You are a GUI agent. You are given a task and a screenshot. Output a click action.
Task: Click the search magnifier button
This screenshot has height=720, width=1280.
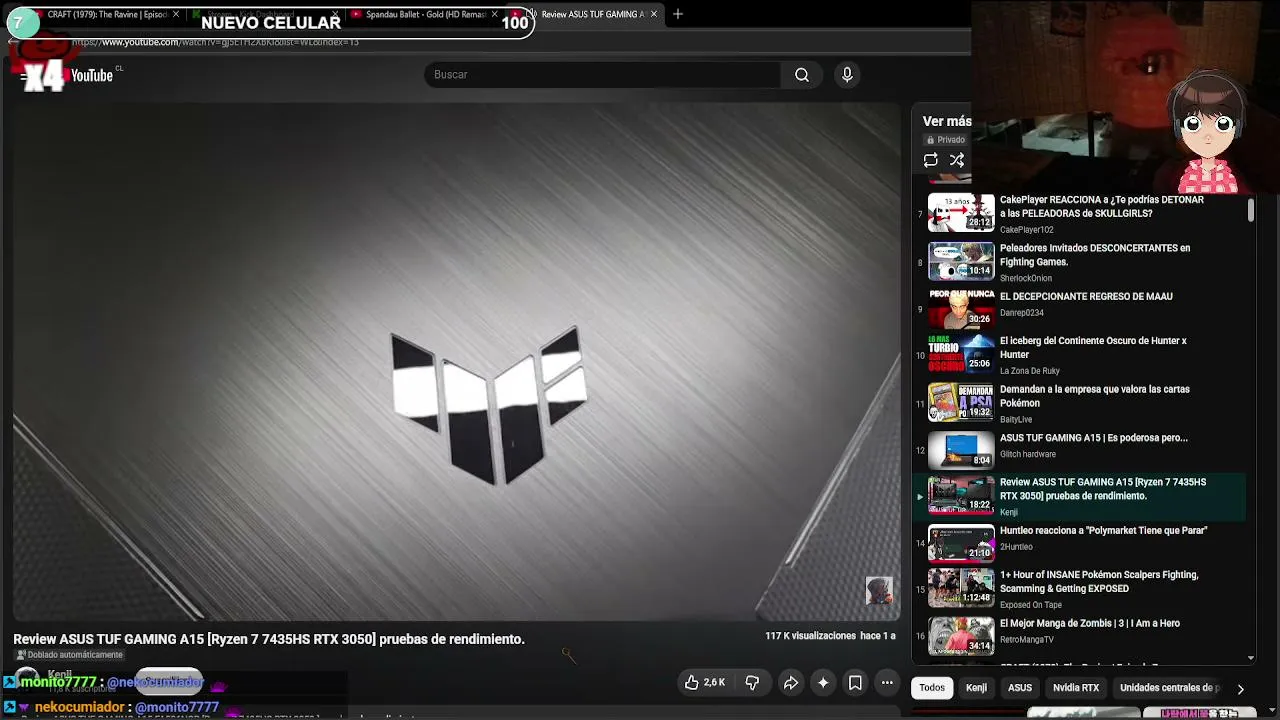802,75
